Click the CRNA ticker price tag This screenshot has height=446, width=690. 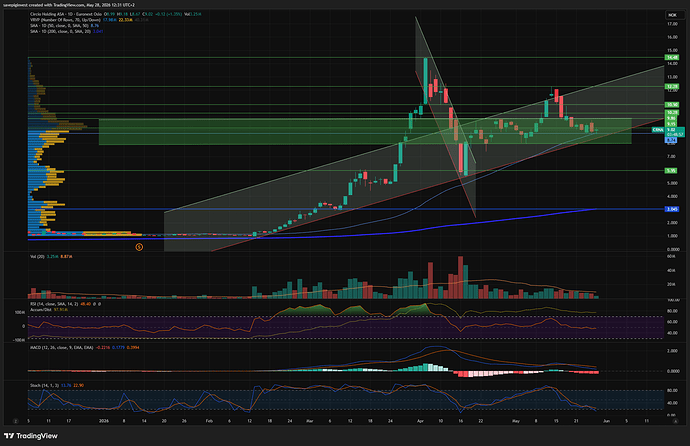(x=658, y=130)
